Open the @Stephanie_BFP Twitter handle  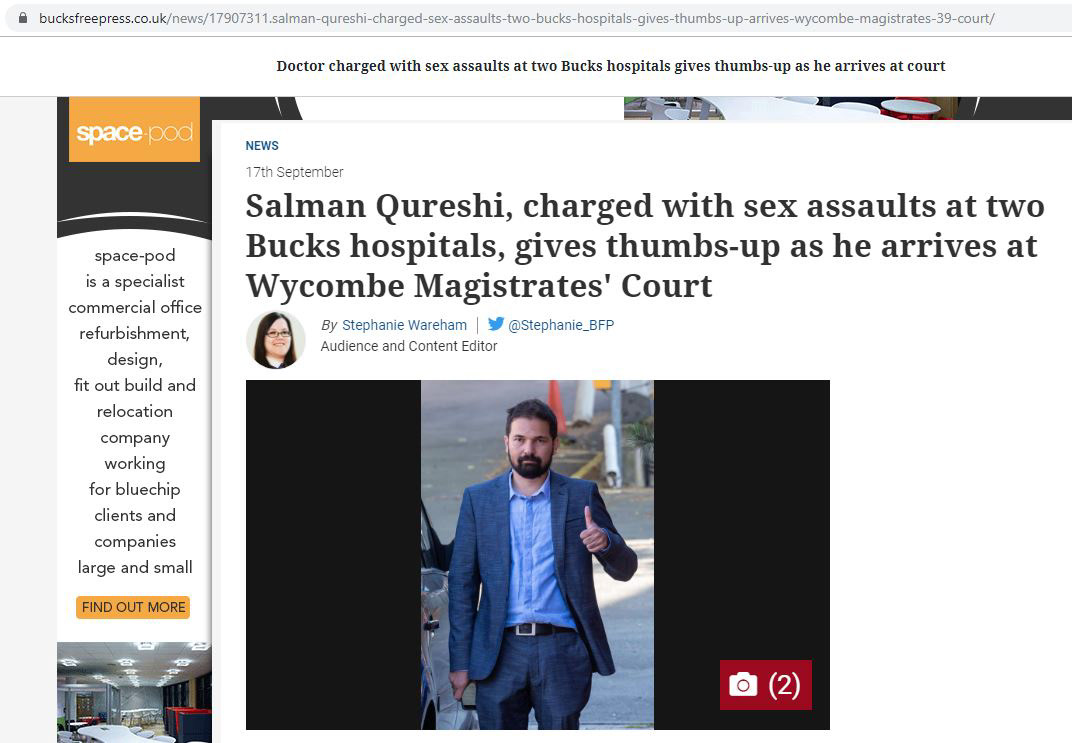click(x=561, y=325)
